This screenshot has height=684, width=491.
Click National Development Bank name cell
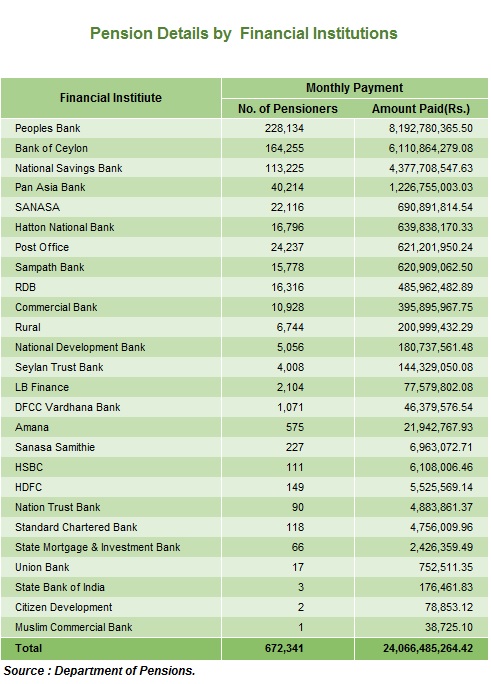111,347
